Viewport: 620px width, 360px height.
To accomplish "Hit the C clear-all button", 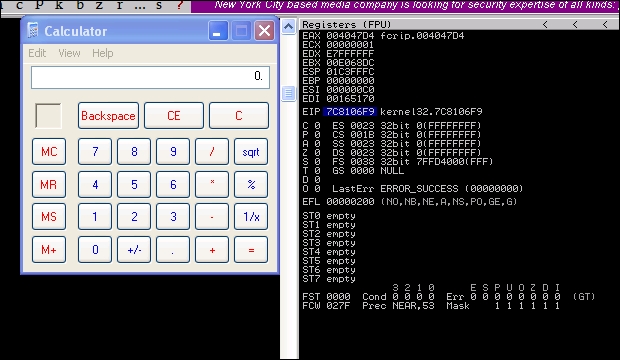I will (239, 116).
